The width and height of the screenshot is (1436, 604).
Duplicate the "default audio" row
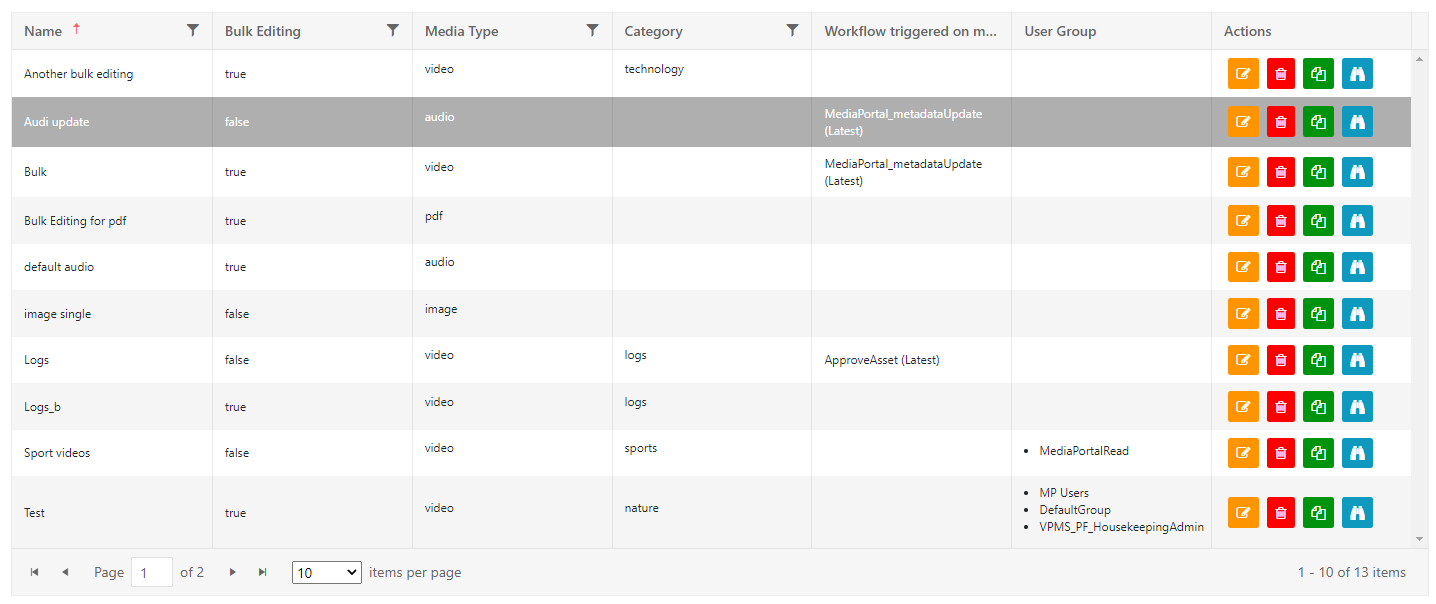tap(1318, 266)
